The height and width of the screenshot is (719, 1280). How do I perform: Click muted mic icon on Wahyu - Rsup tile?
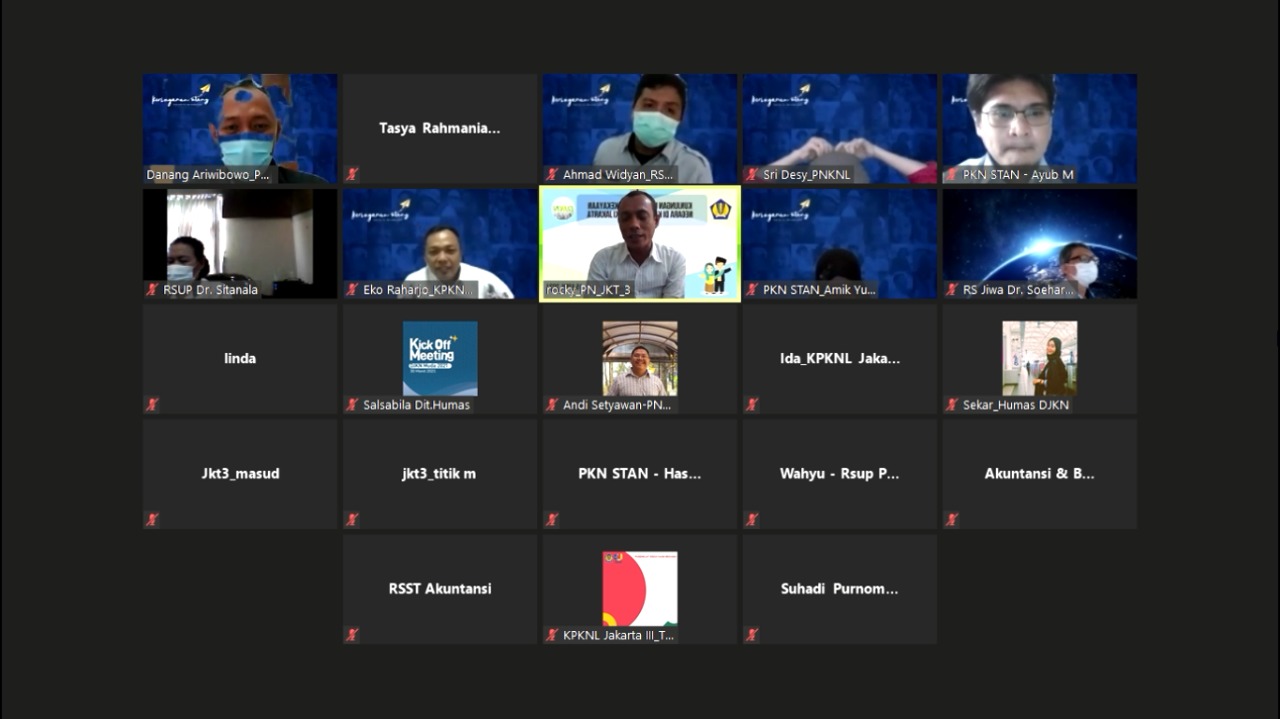click(x=752, y=520)
